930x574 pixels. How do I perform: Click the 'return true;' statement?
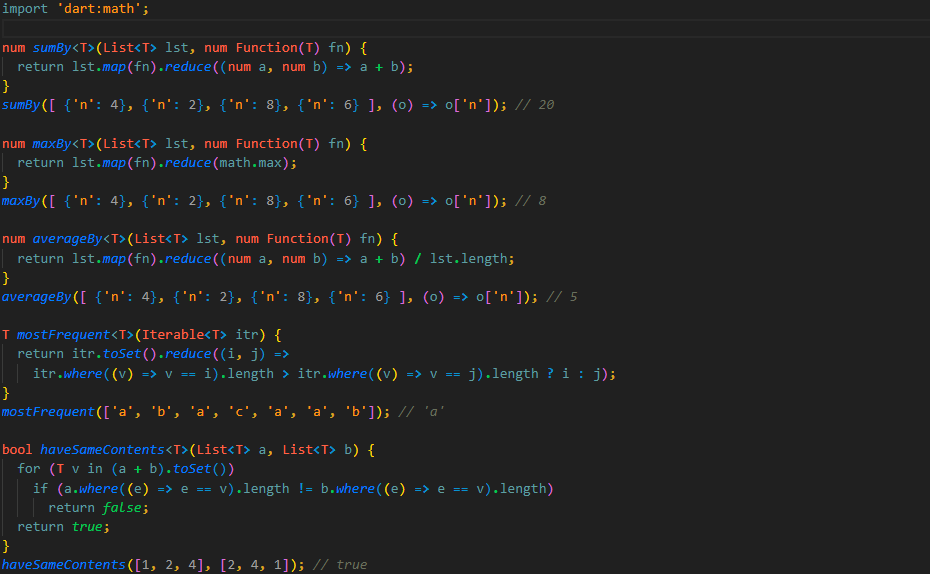tap(63, 527)
